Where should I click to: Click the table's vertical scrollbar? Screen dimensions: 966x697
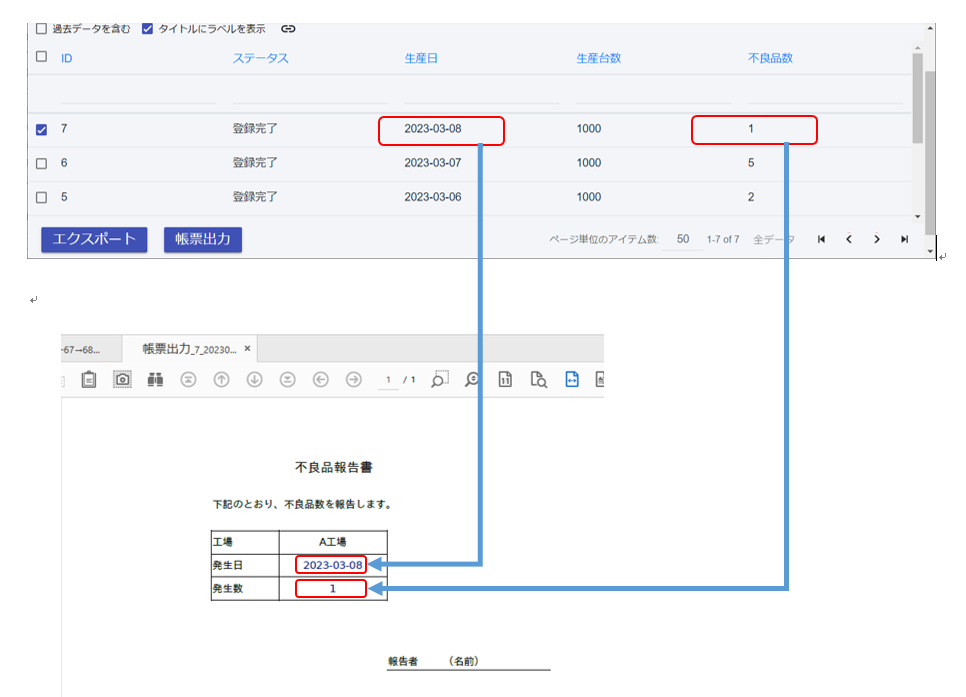(917, 100)
